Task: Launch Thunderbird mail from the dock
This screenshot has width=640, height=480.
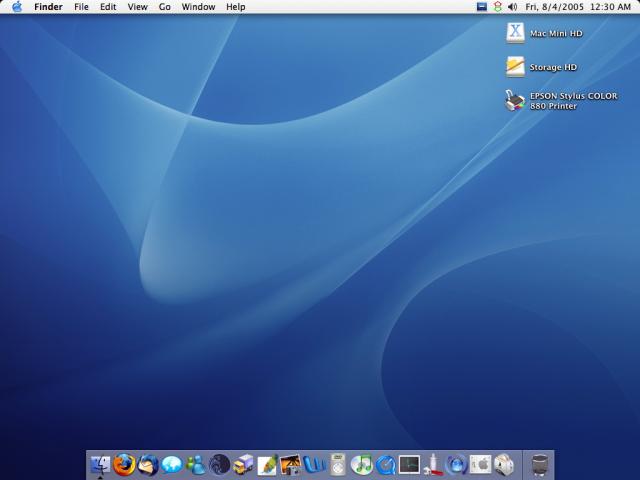Action: pyautogui.click(x=148, y=464)
